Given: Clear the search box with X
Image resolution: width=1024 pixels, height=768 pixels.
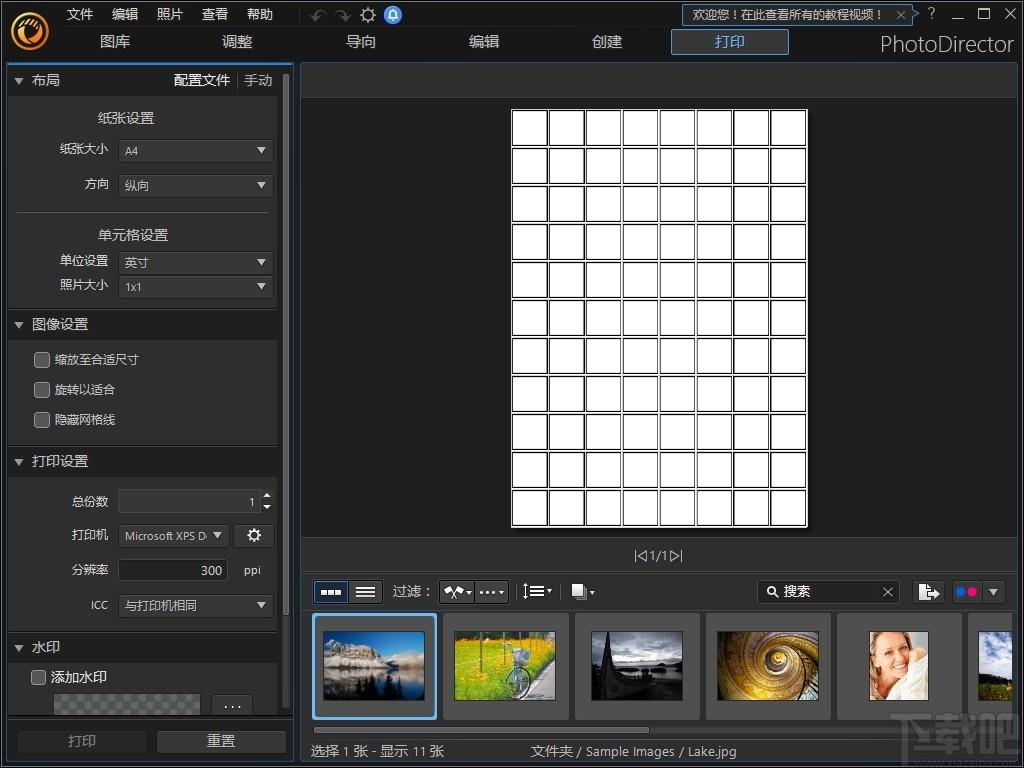Looking at the screenshot, I should (x=888, y=592).
